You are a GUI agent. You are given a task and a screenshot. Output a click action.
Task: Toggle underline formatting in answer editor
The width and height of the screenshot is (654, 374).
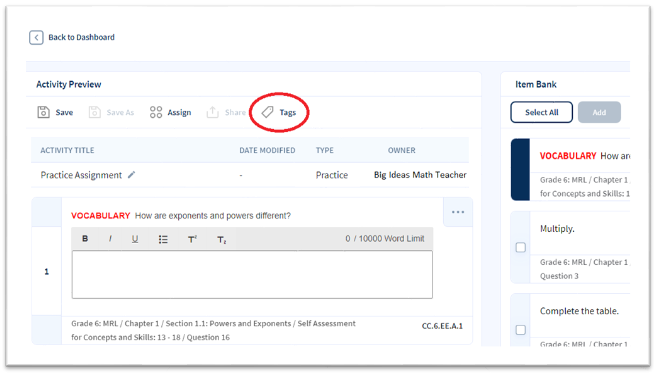pos(135,239)
